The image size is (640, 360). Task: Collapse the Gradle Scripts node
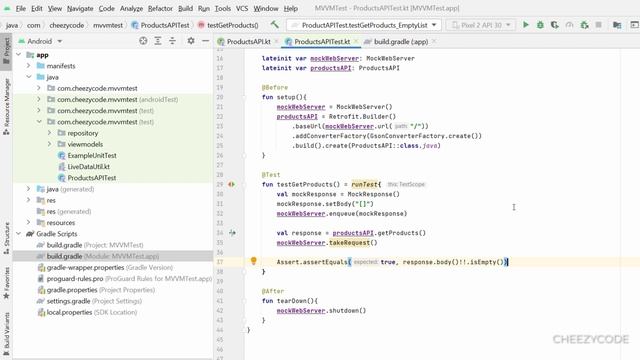click(x=18, y=234)
